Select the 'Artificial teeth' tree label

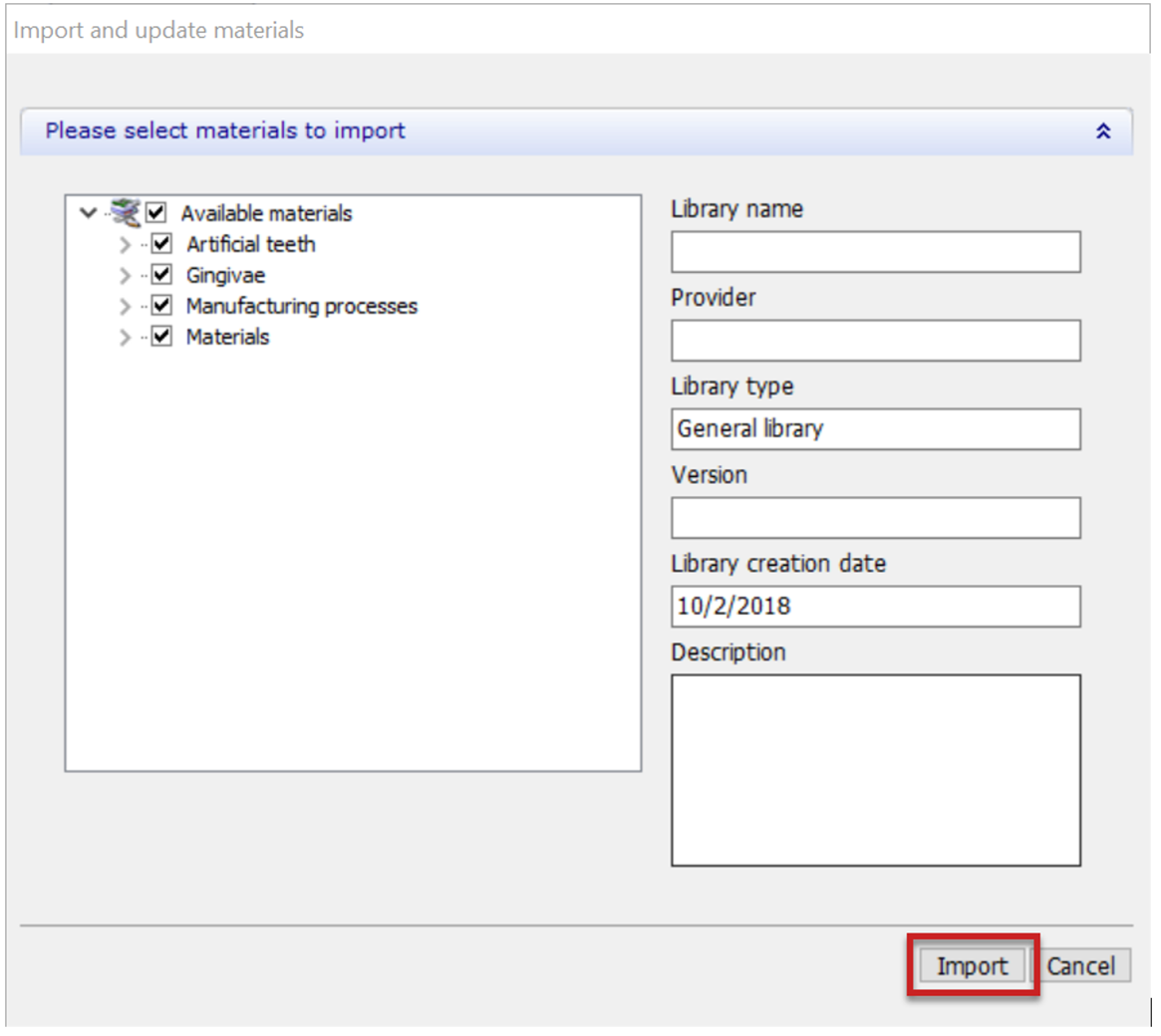click(251, 244)
